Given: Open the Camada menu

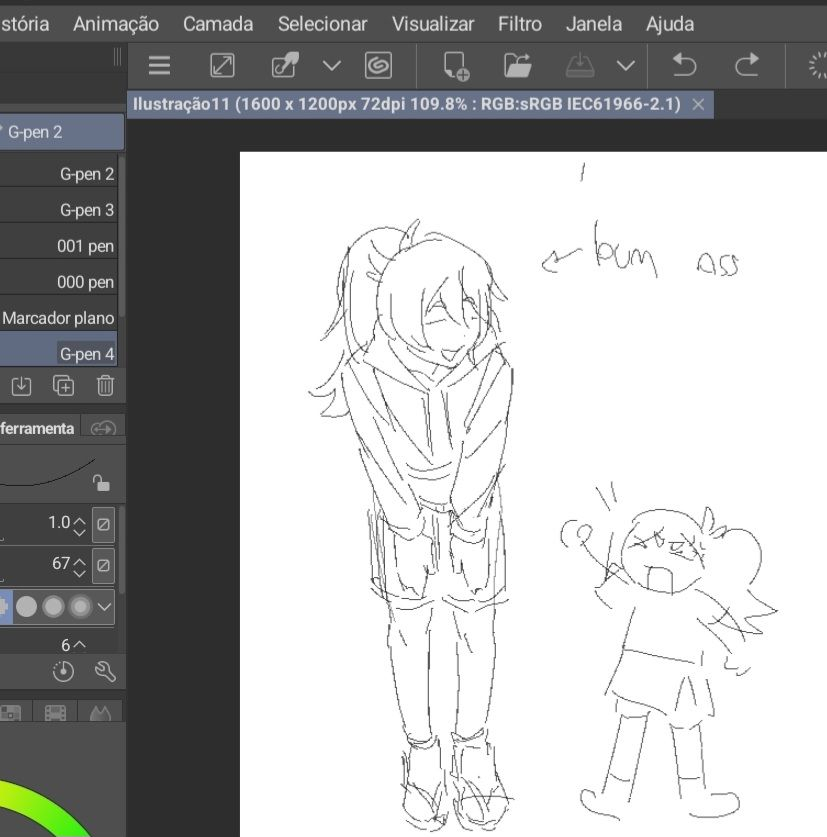Looking at the screenshot, I should point(218,23).
